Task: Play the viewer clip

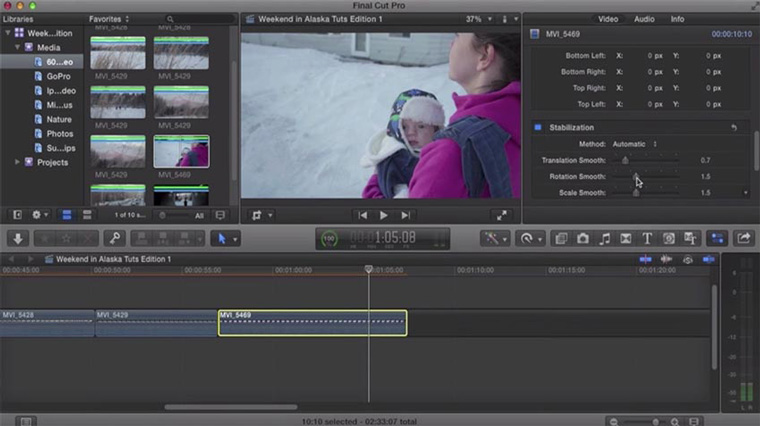Action: 383,215
